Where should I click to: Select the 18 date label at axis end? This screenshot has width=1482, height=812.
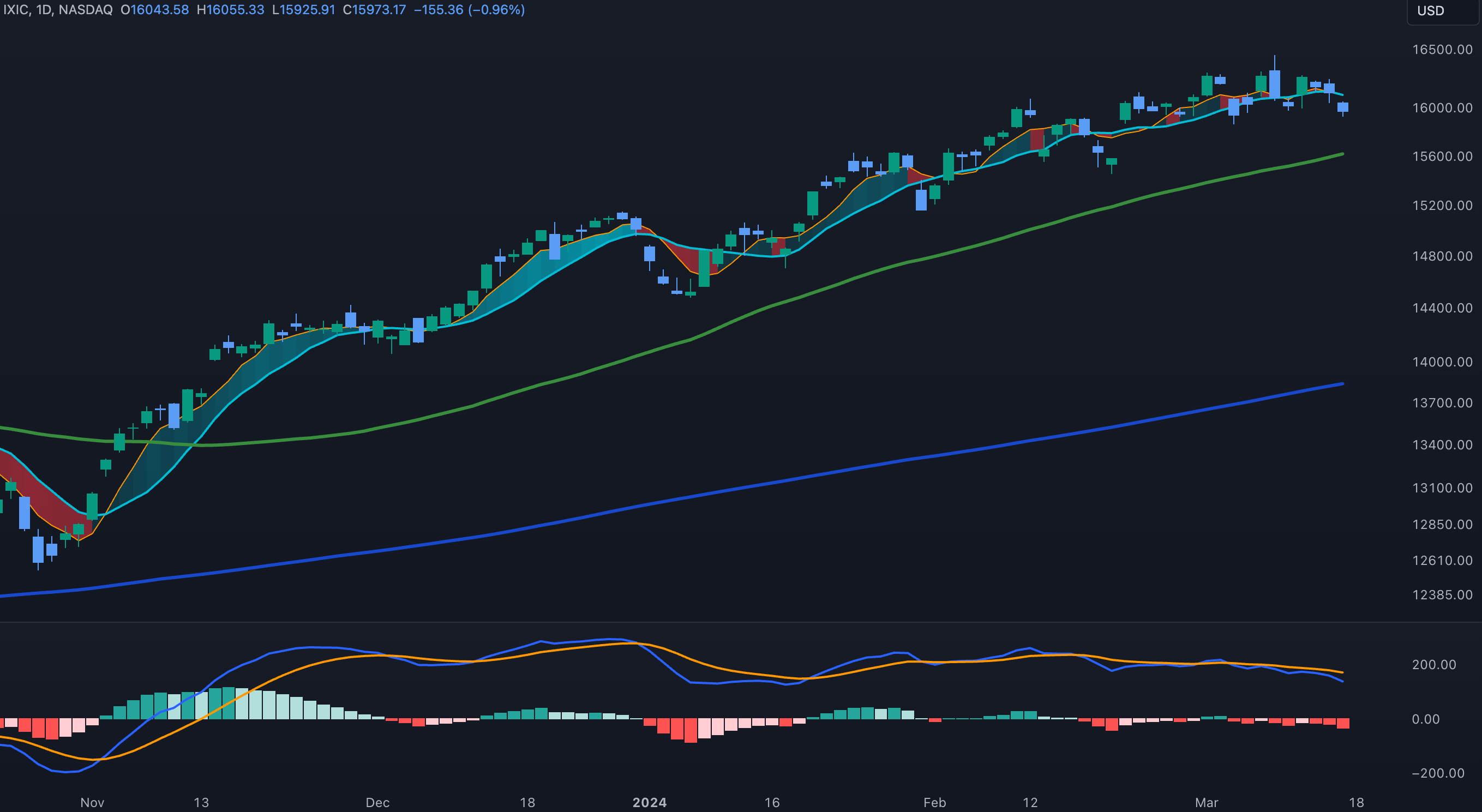[1357, 802]
